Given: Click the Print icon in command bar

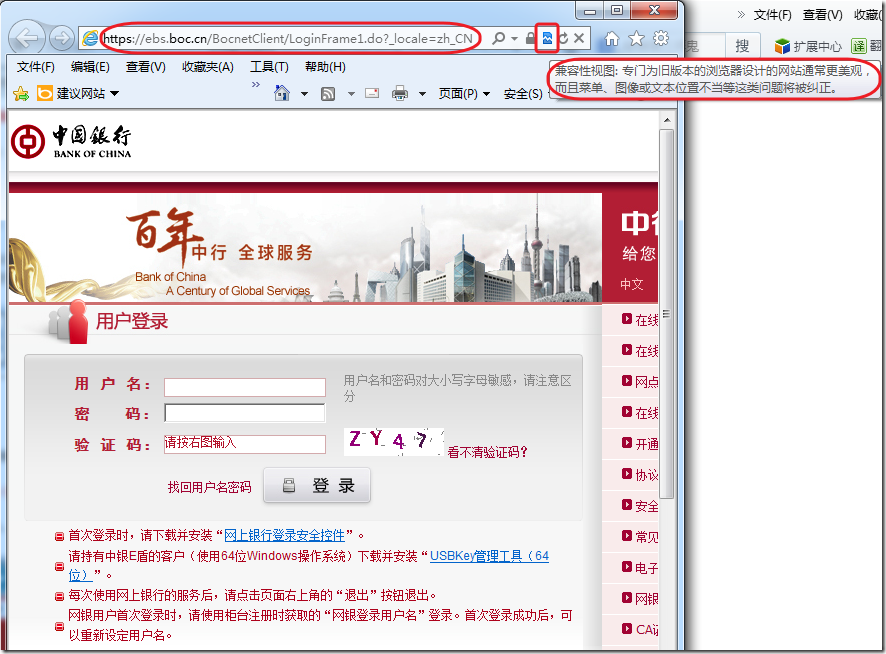Looking at the screenshot, I should [400, 93].
